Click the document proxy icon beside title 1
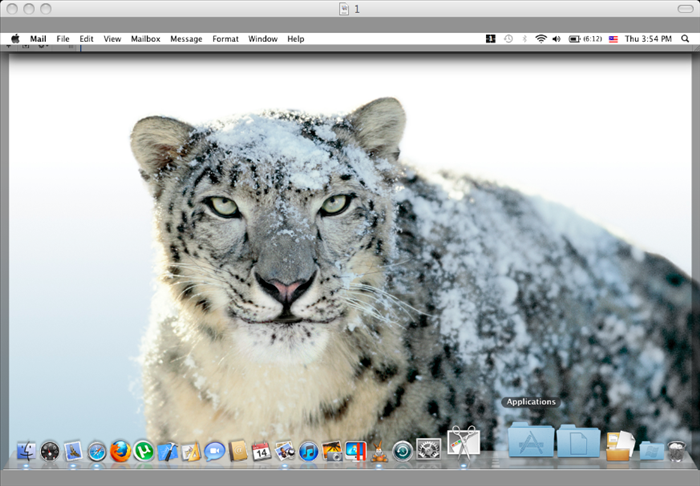700x486 pixels. pyautogui.click(x=344, y=9)
